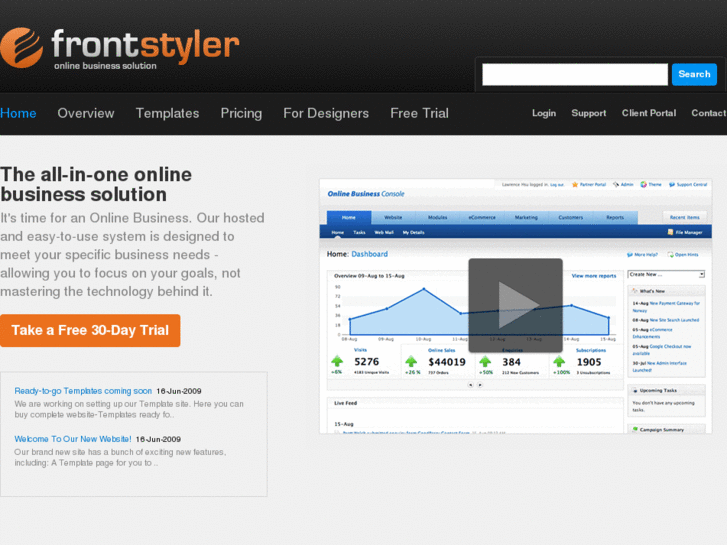Select the Website tab in console

click(x=393, y=218)
